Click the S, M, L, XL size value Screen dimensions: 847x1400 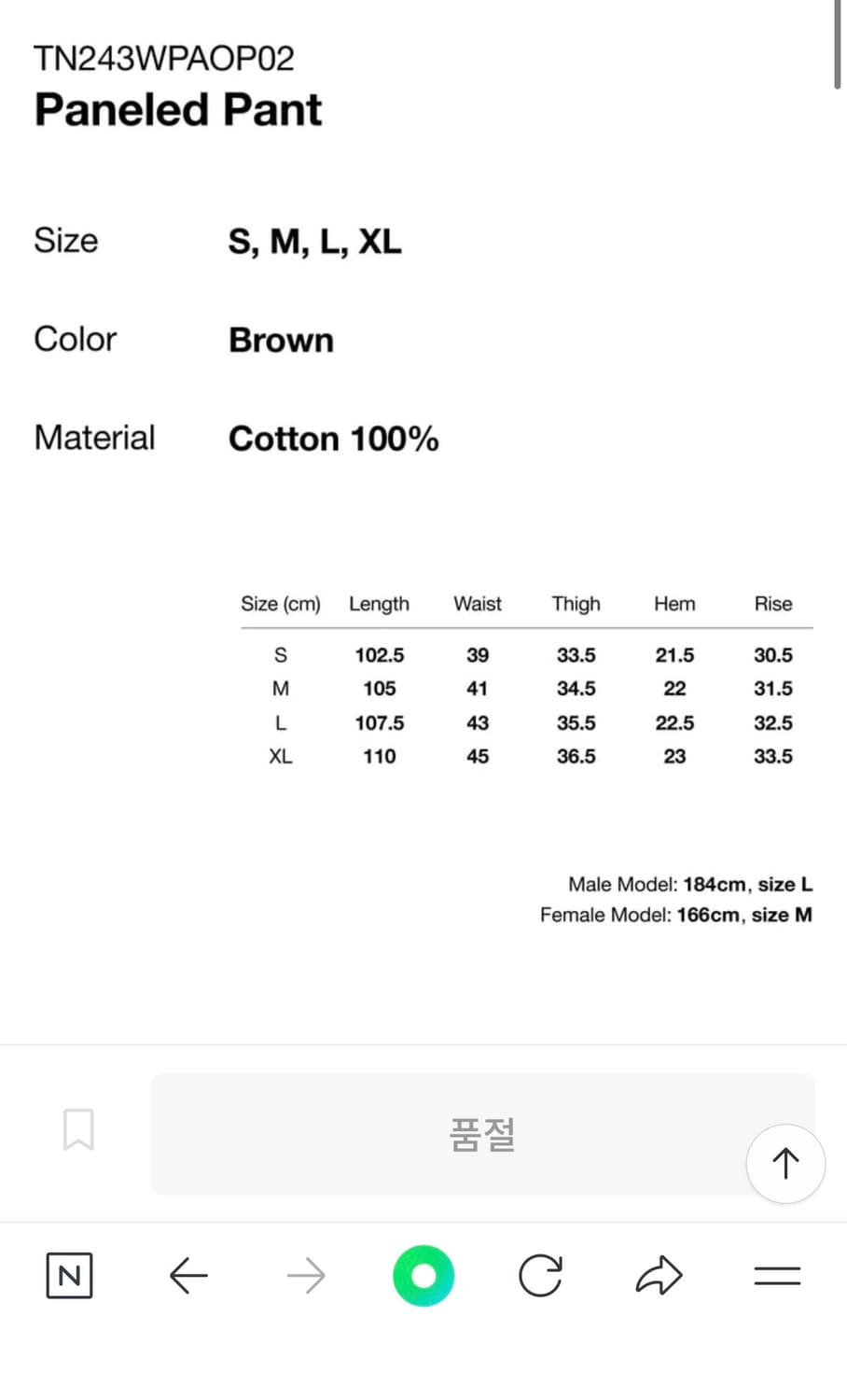314,242
